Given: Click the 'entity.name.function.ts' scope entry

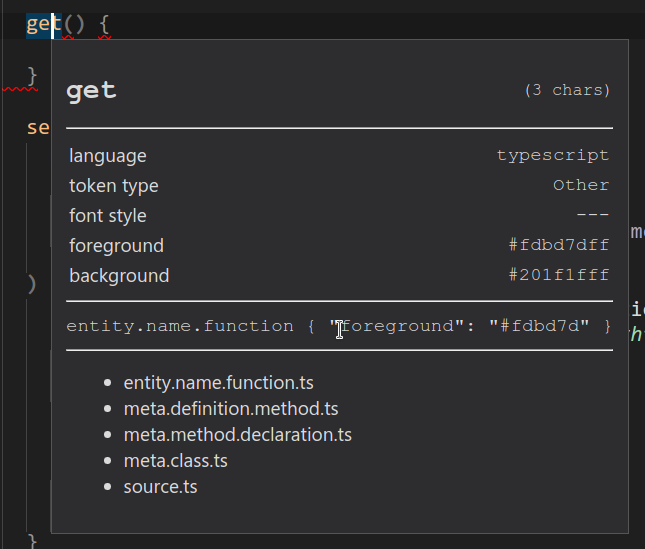Looking at the screenshot, I should click(x=218, y=383).
